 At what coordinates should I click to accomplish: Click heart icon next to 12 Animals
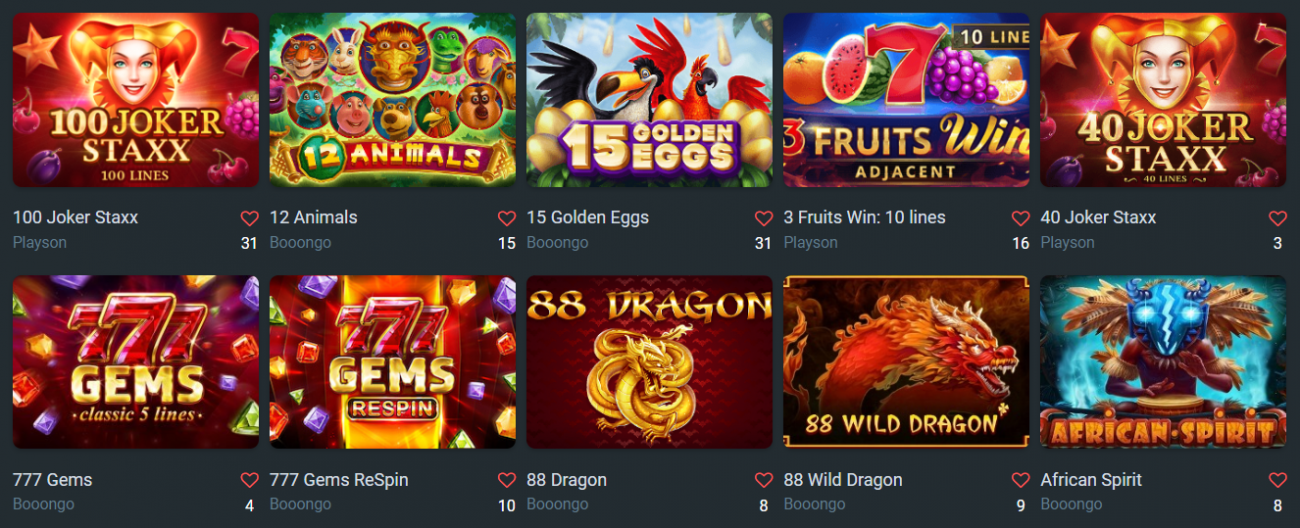coord(506,218)
